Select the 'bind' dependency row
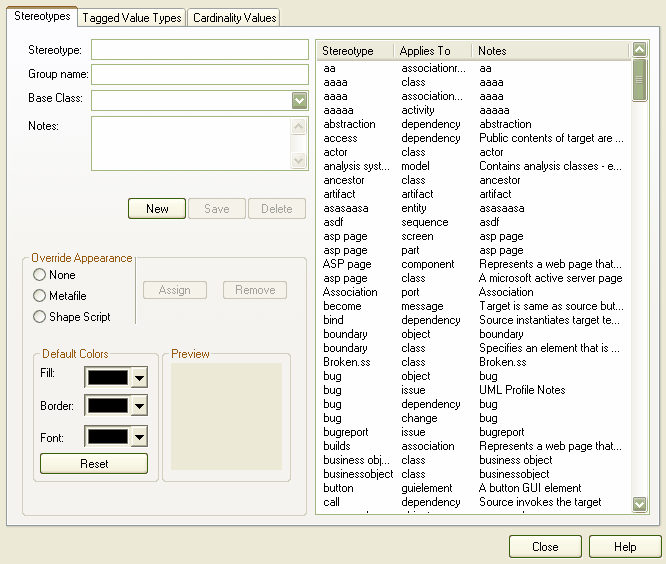 [474, 320]
